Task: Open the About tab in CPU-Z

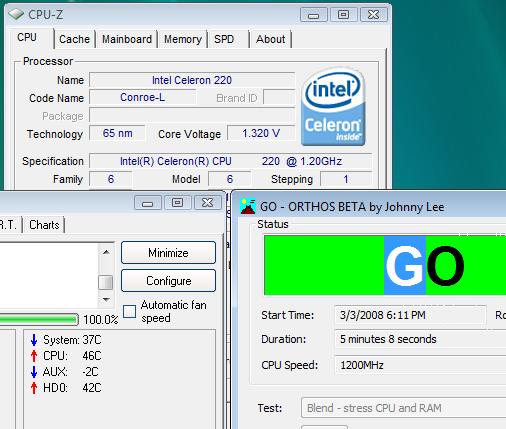Action: click(270, 39)
